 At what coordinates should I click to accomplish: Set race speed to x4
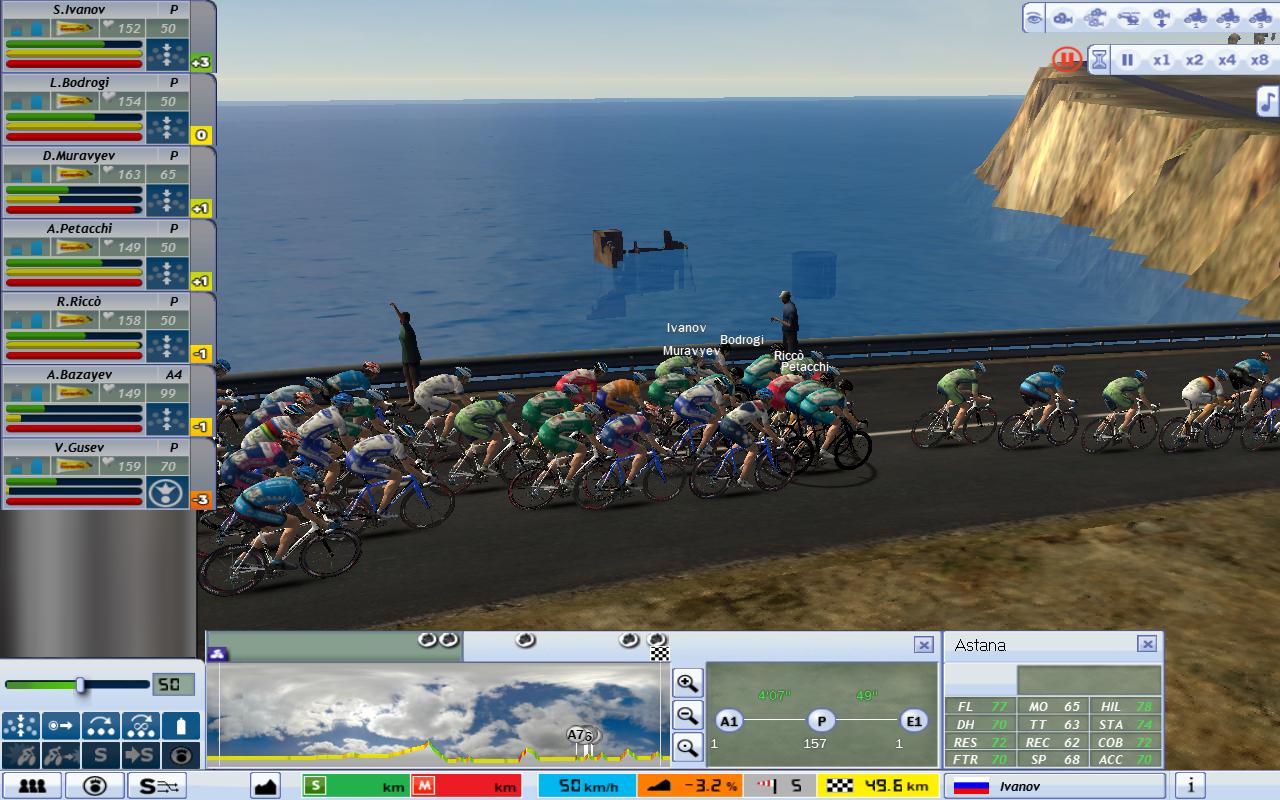click(1227, 60)
